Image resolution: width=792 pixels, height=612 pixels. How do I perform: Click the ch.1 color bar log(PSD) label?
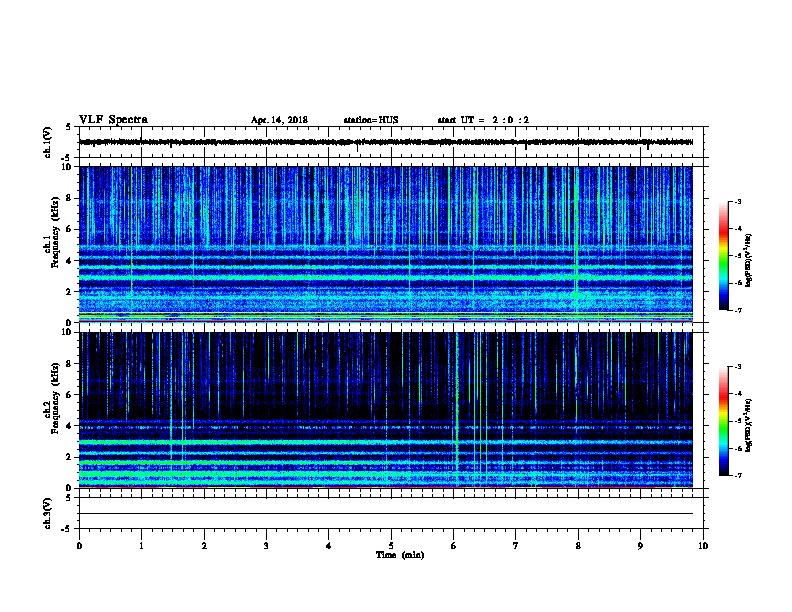(748, 260)
